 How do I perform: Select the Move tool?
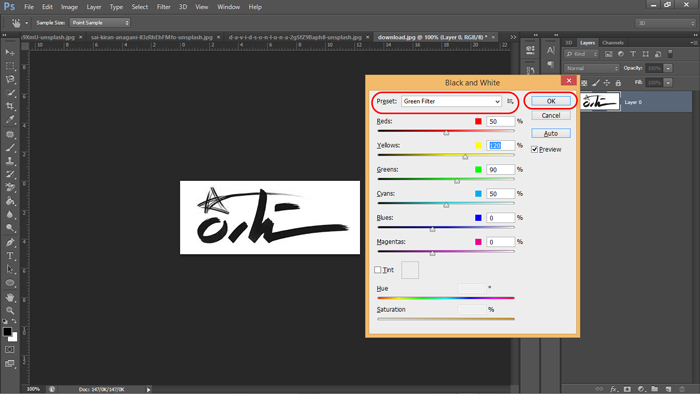(10, 53)
